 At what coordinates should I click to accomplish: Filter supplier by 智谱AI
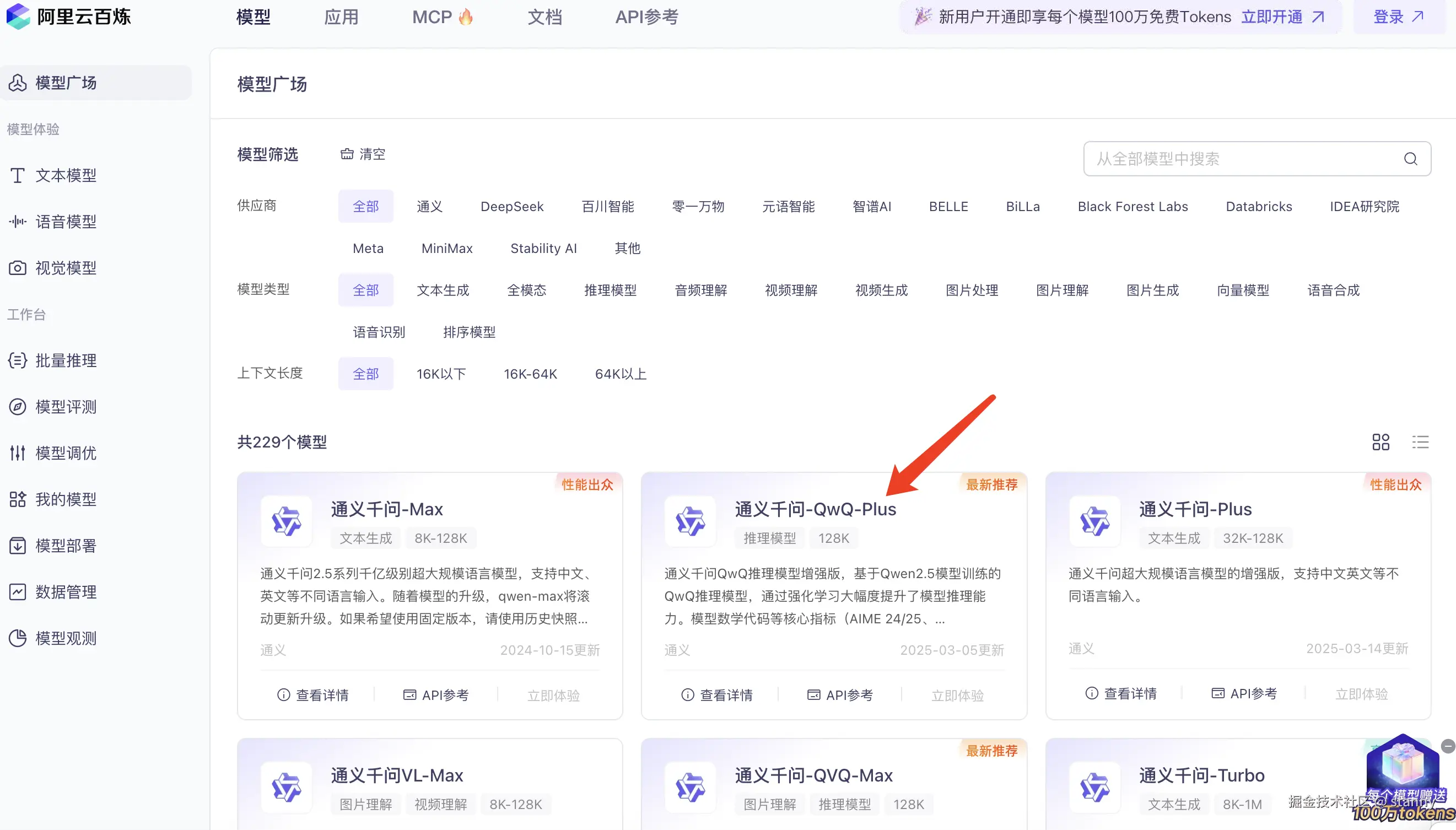click(x=871, y=206)
